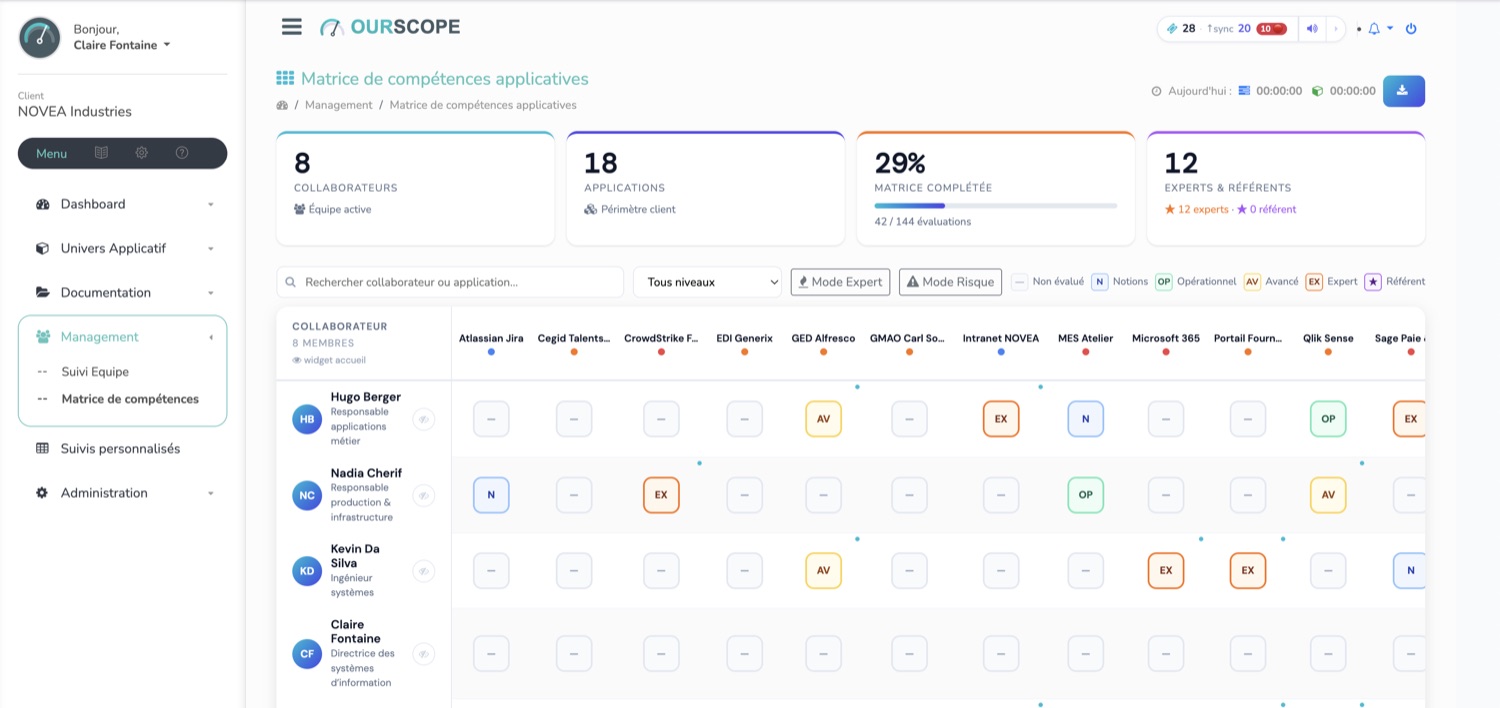Enable Mode Expert button

tap(840, 282)
